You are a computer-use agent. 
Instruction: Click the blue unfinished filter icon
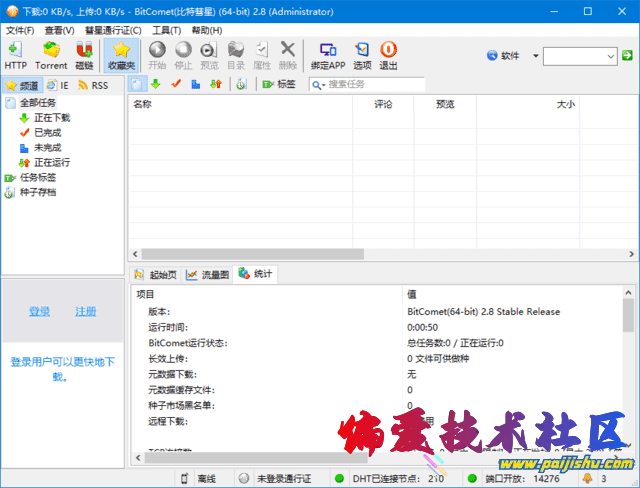196,84
